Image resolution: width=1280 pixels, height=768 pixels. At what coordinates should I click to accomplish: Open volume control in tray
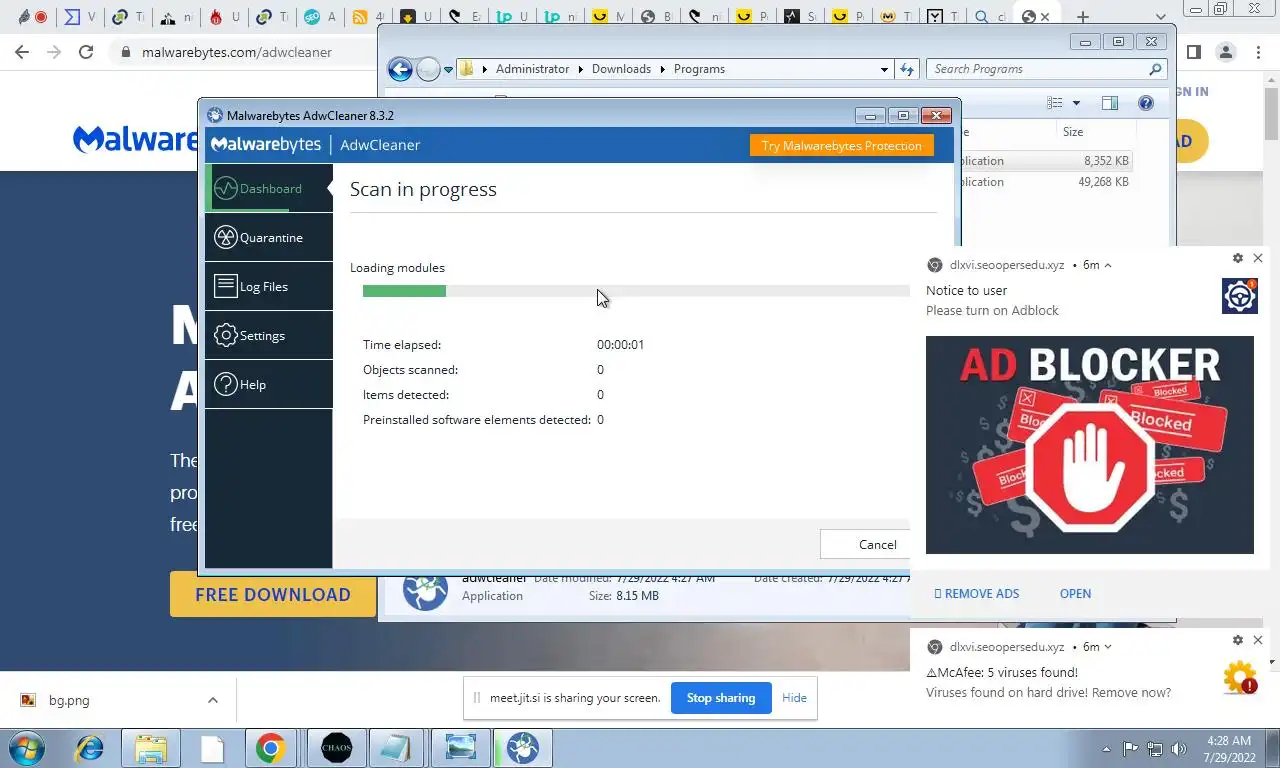coord(1179,748)
